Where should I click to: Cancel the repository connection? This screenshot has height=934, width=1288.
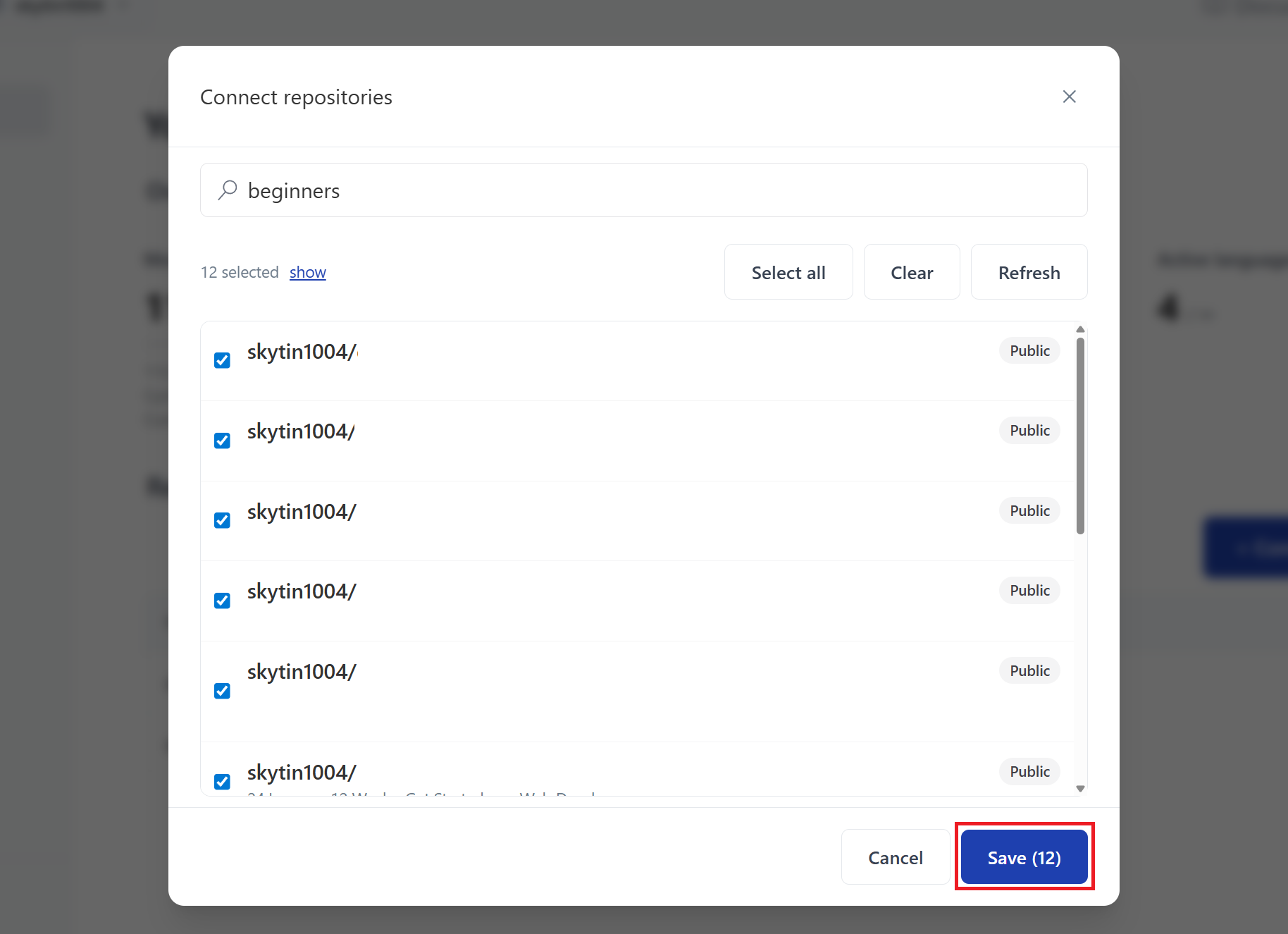click(x=895, y=857)
